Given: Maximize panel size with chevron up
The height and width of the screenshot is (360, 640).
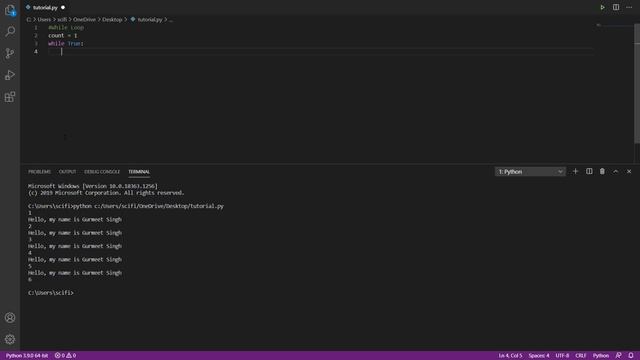Looking at the screenshot, I should point(616,171).
